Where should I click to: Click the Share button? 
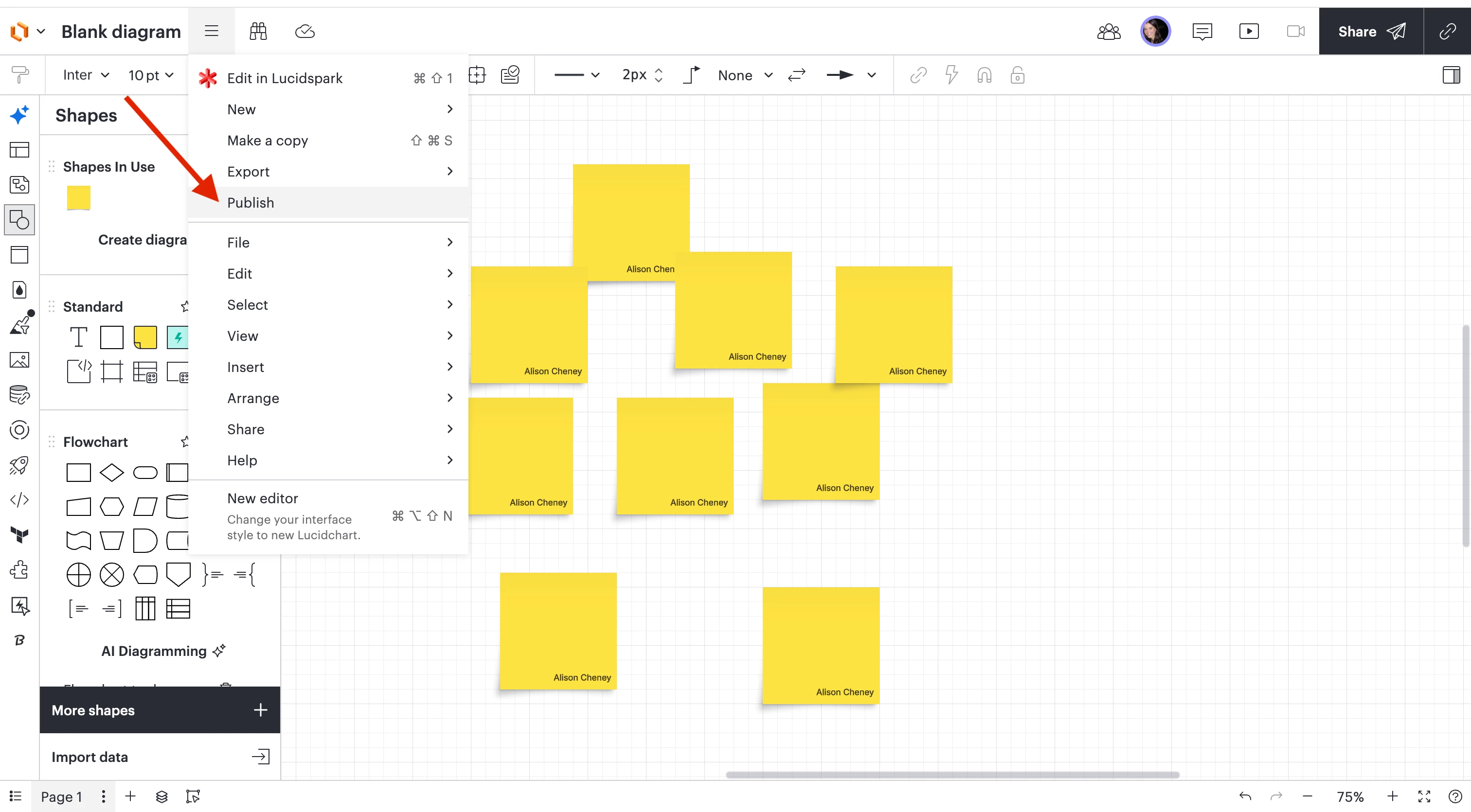tap(1371, 32)
